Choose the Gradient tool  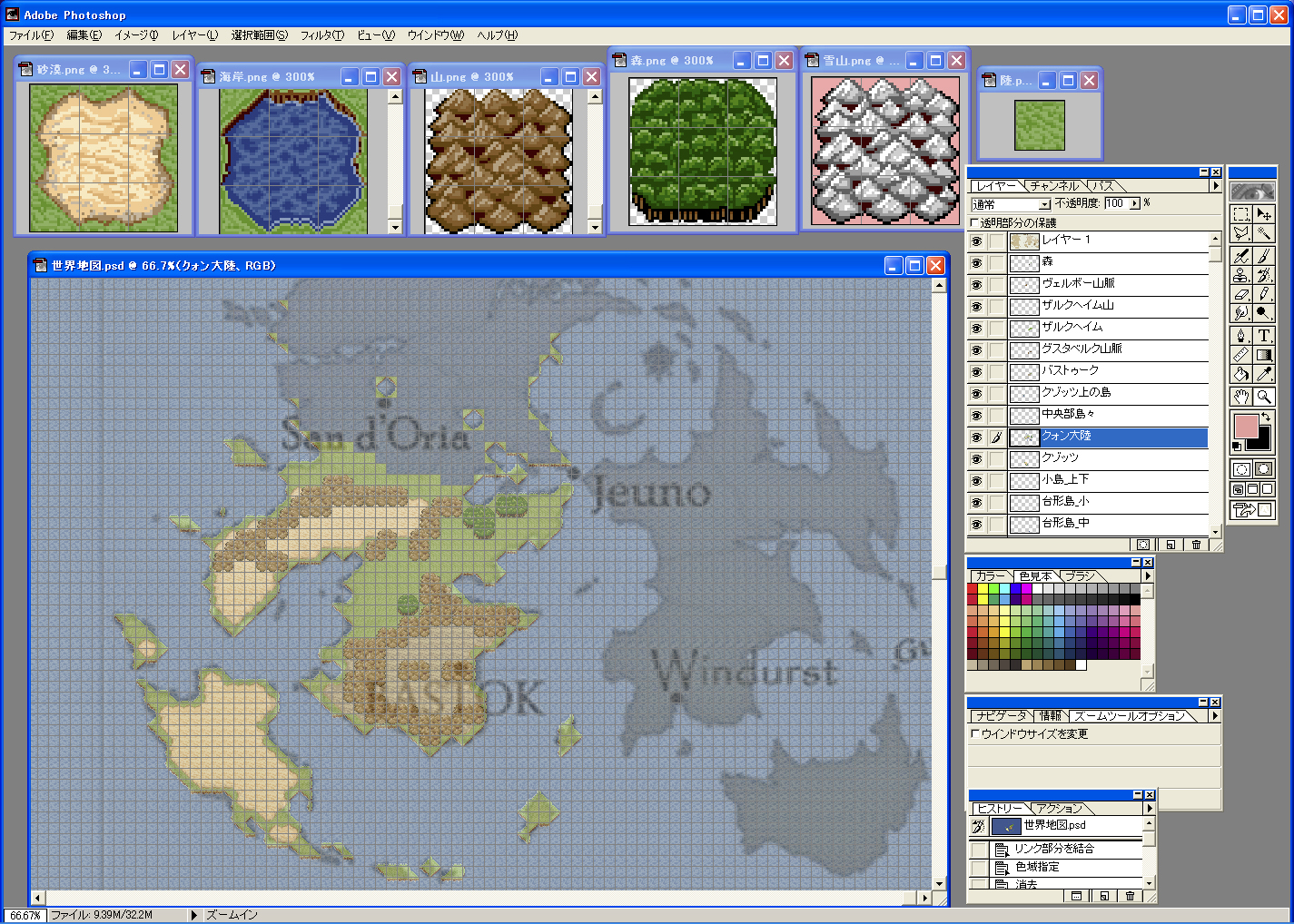[x=1264, y=355]
